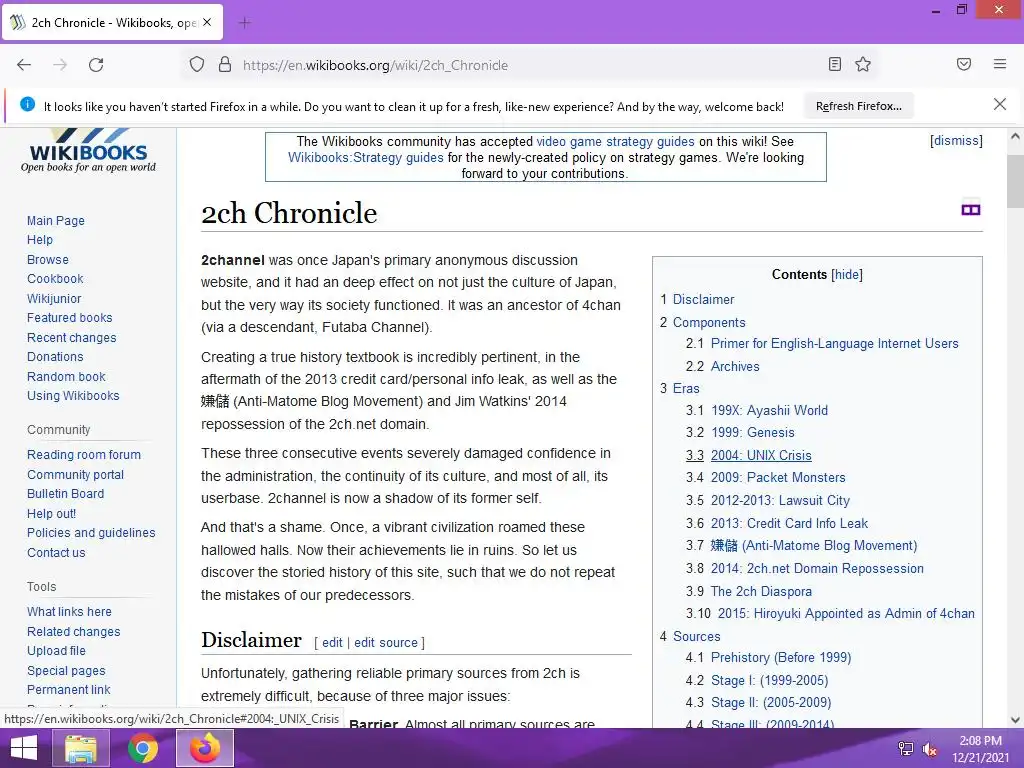Open video game strategy guides link
1024x768 pixels.
click(x=615, y=141)
